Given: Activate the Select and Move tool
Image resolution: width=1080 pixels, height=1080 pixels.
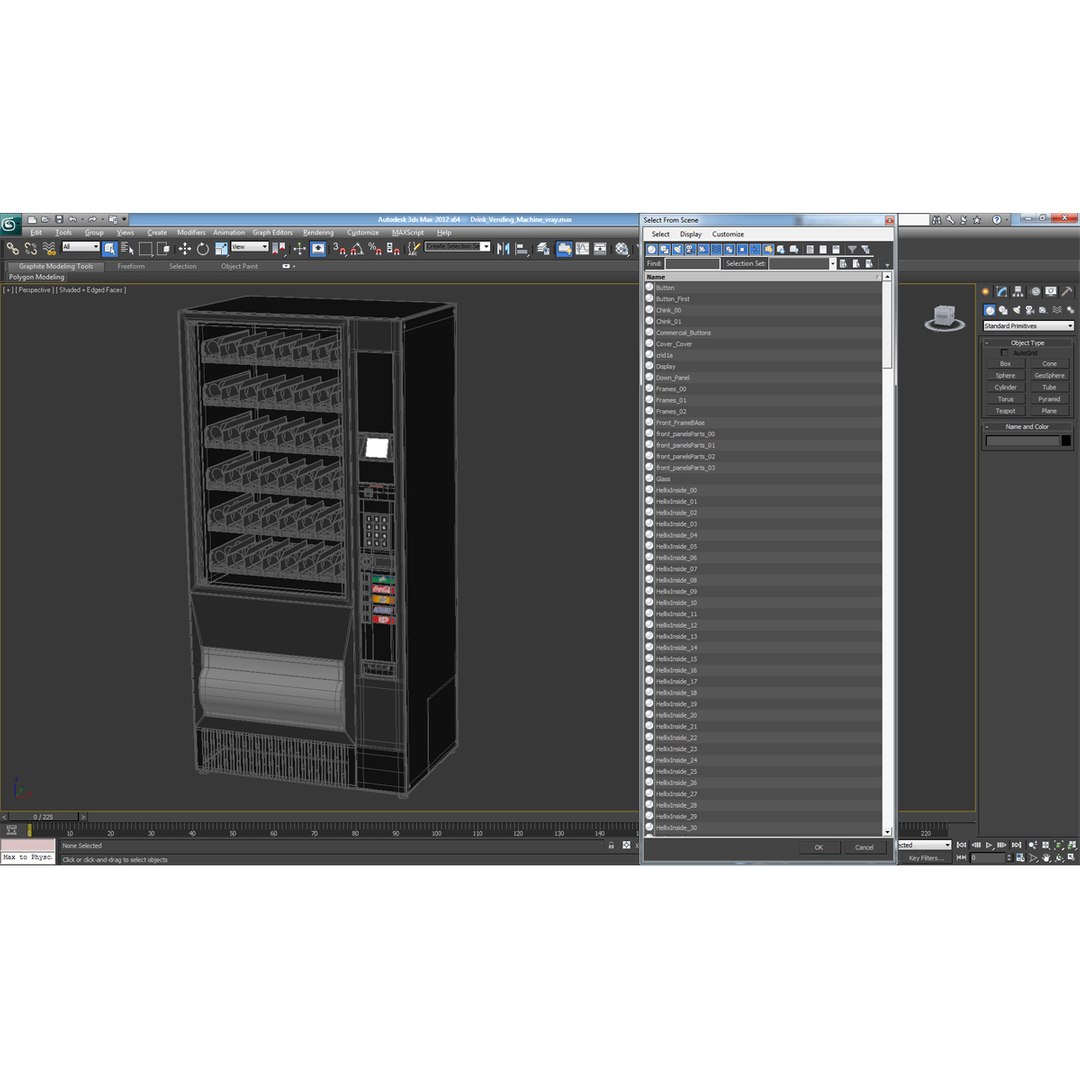Looking at the screenshot, I should tap(185, 249).
